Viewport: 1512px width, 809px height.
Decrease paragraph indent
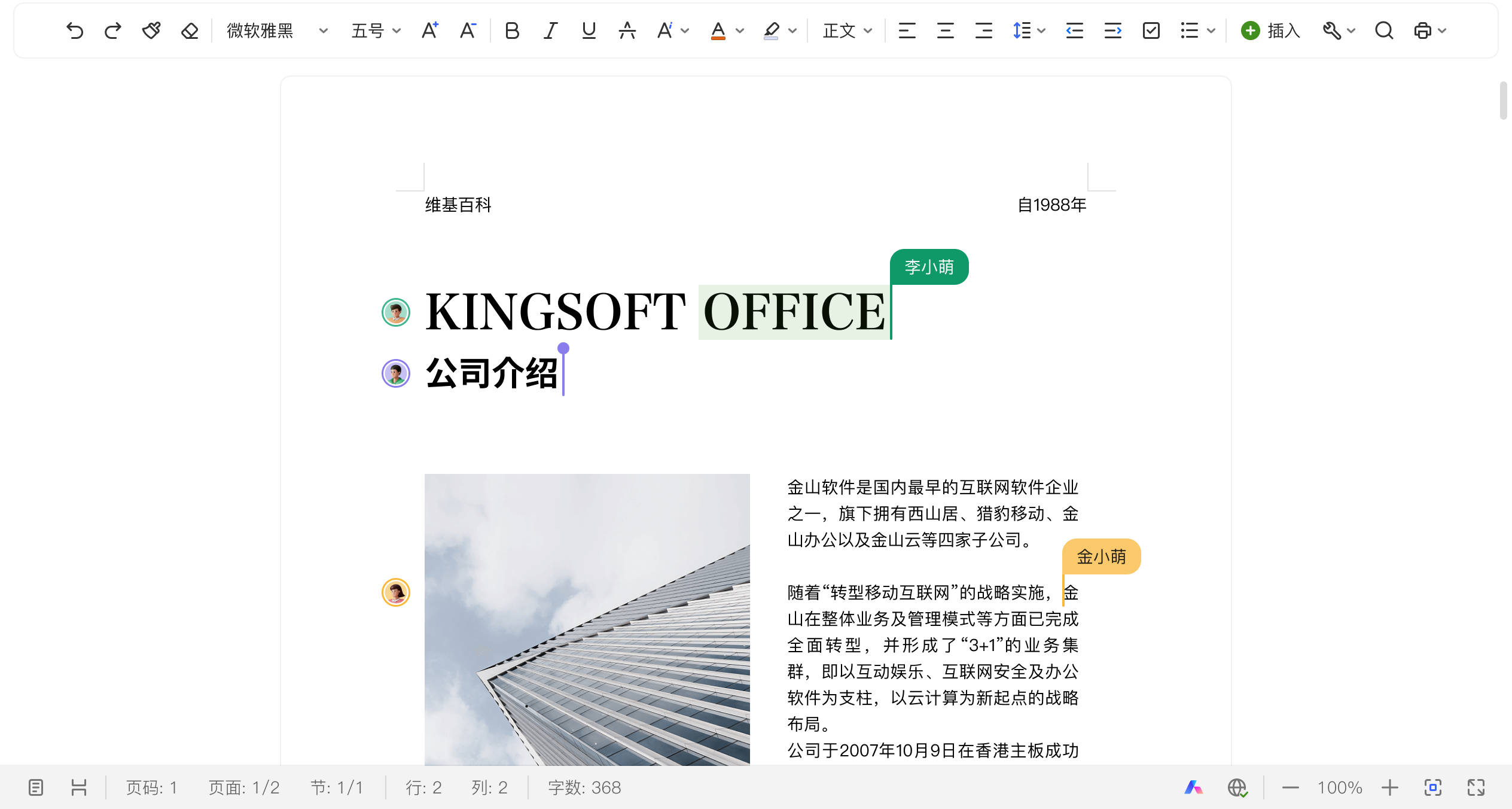coord(1075,31)
